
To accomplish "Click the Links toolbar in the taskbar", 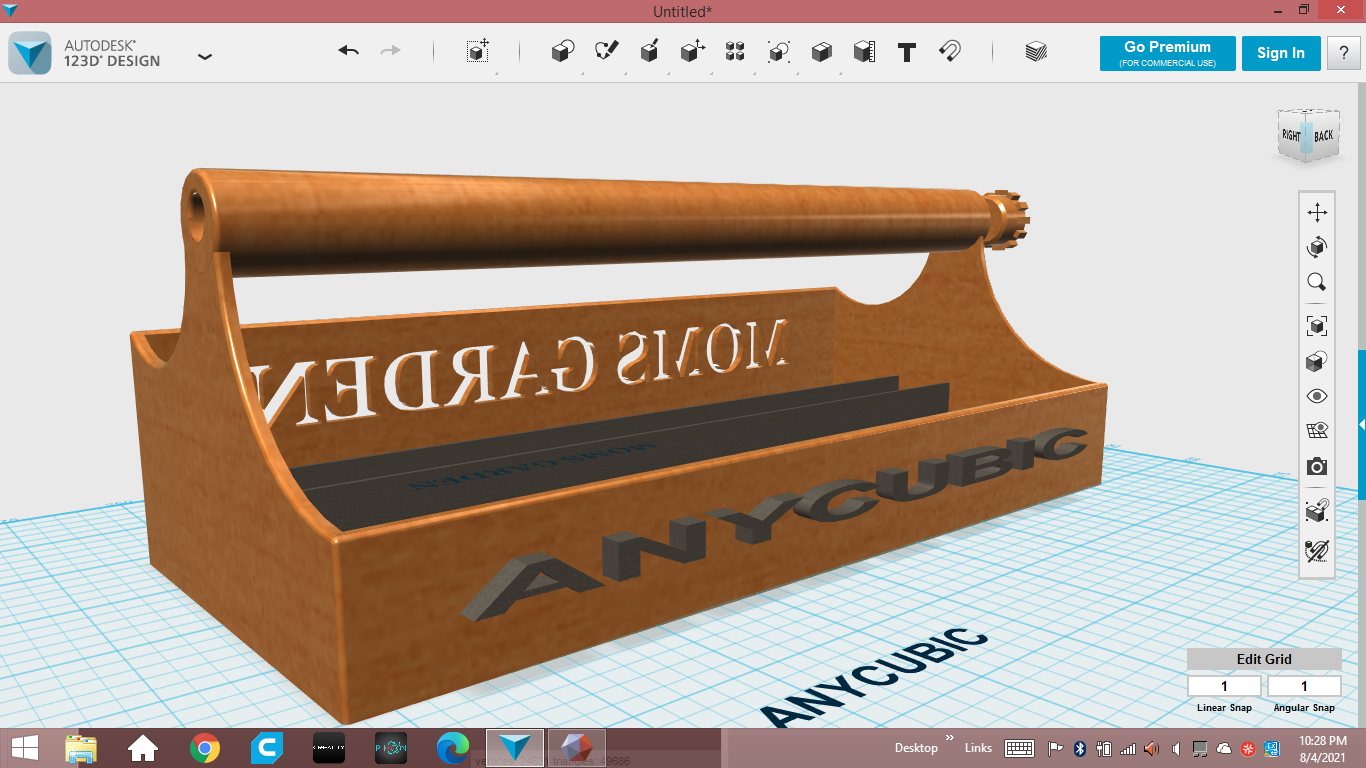I will coord(978,748).
